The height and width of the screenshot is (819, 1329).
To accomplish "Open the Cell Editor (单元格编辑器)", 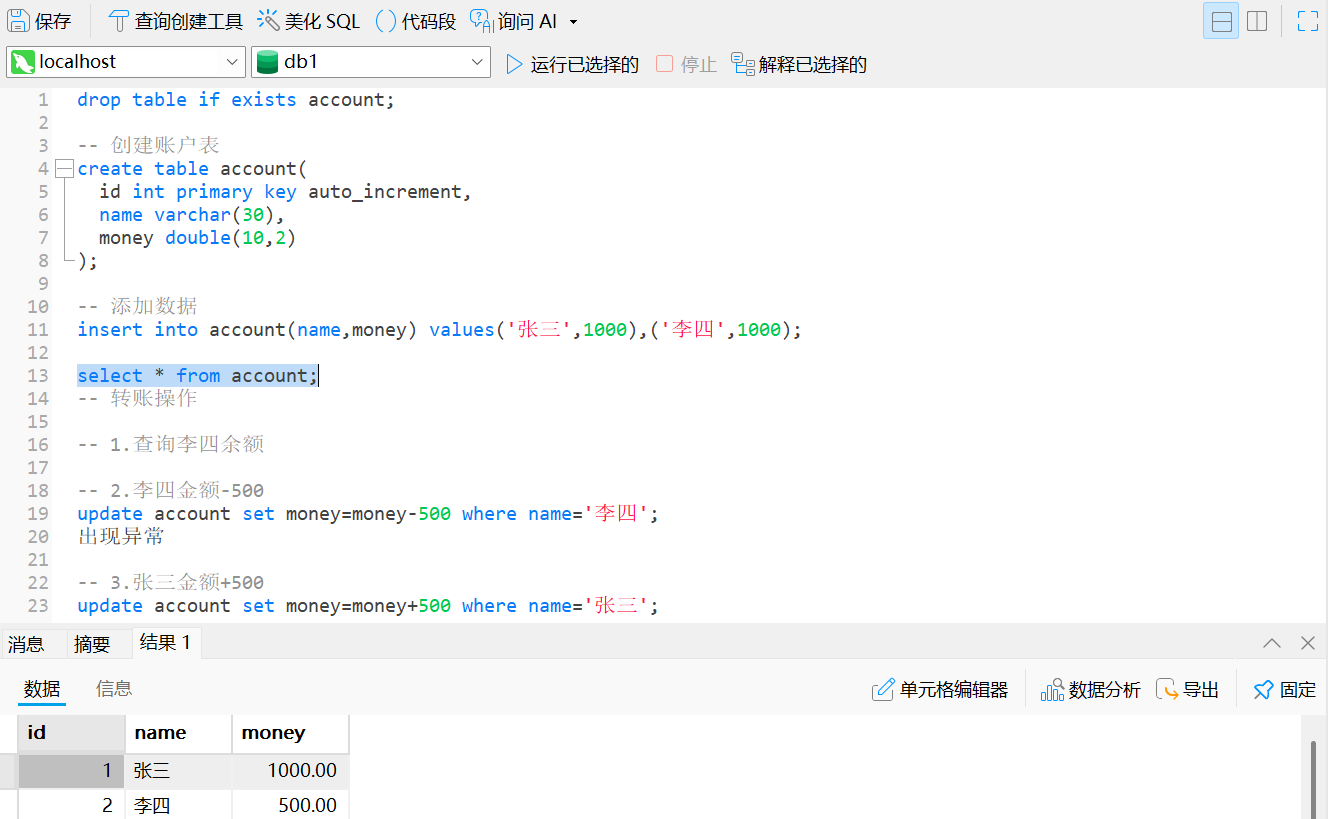I will point(940,690).
